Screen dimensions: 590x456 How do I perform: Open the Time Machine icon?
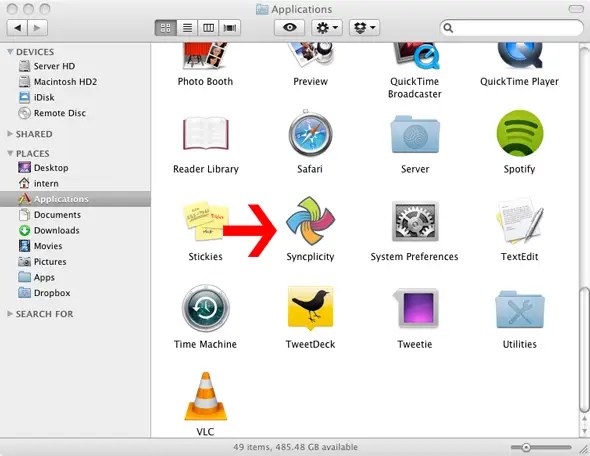[x=205, y=308]
